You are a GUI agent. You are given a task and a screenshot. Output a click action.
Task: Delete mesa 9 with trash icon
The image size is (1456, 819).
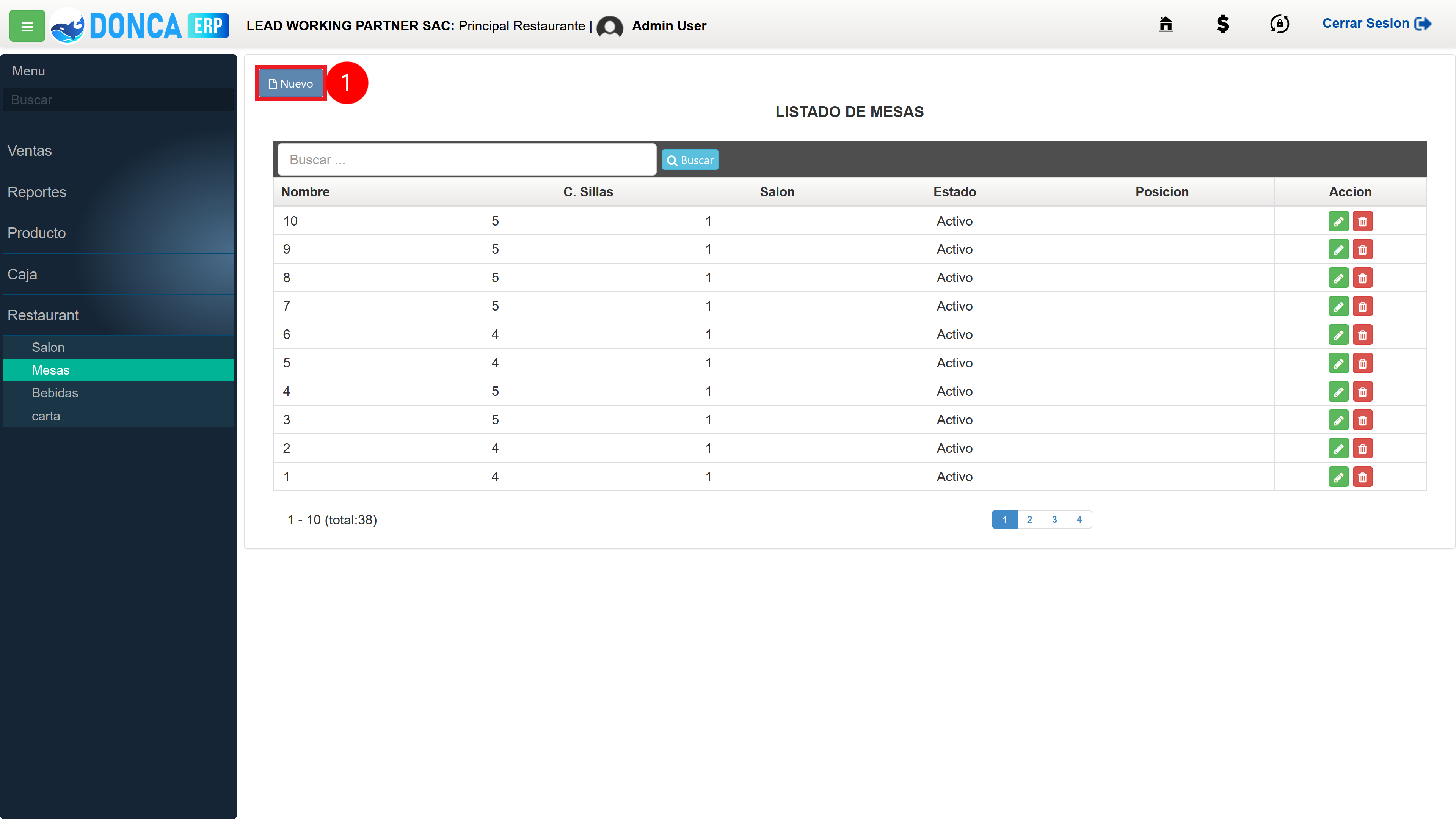point(1362,249)
